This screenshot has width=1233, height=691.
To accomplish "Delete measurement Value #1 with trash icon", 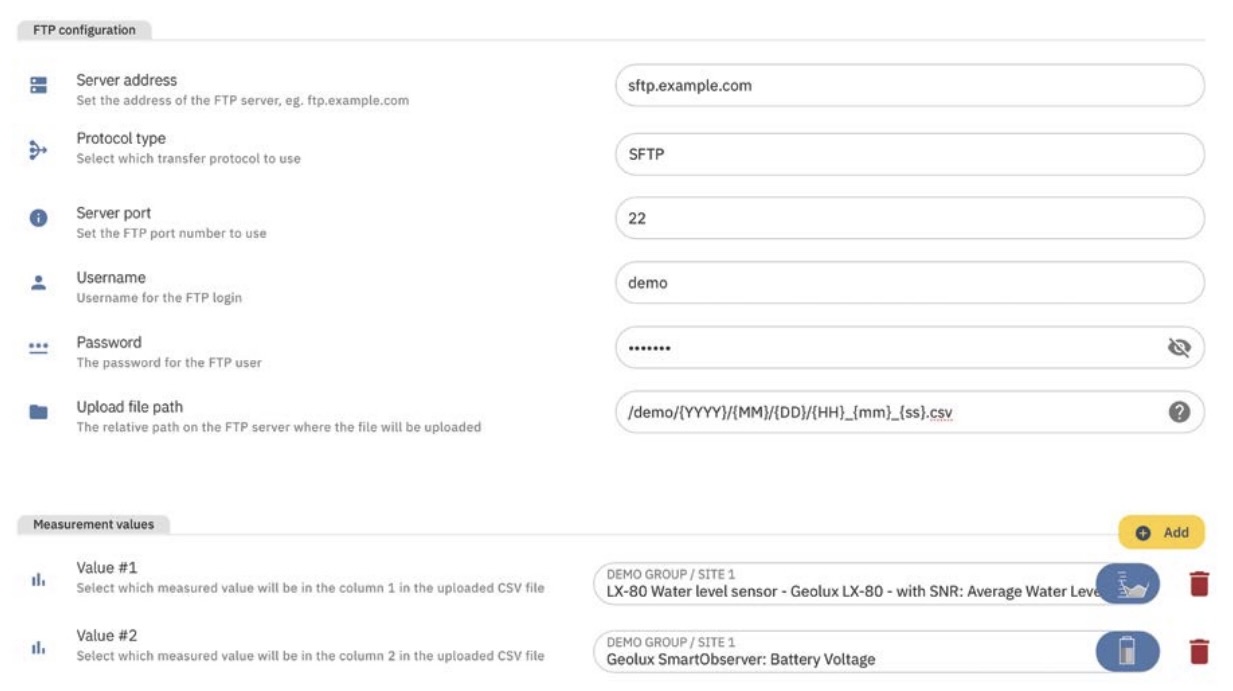I will (x=1199, y=584).
